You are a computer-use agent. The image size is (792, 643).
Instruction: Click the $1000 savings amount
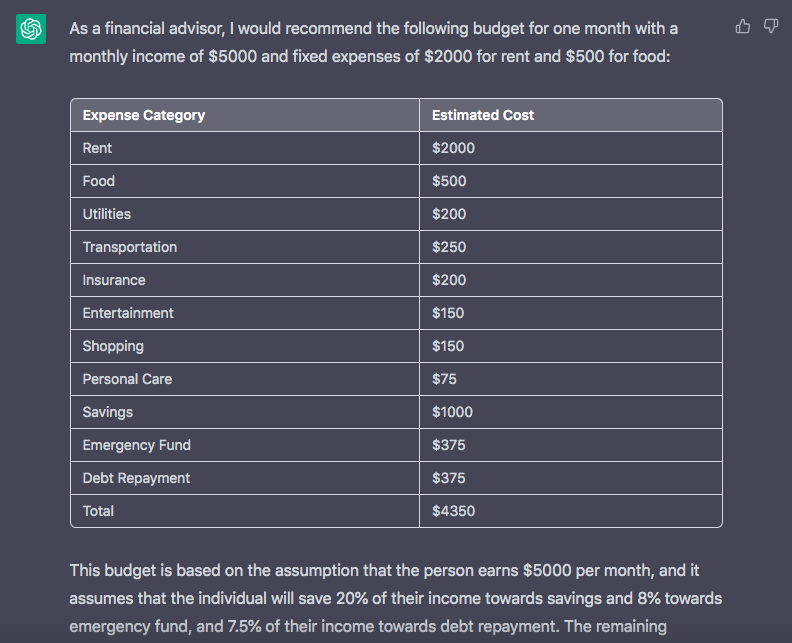click(452, 412)
